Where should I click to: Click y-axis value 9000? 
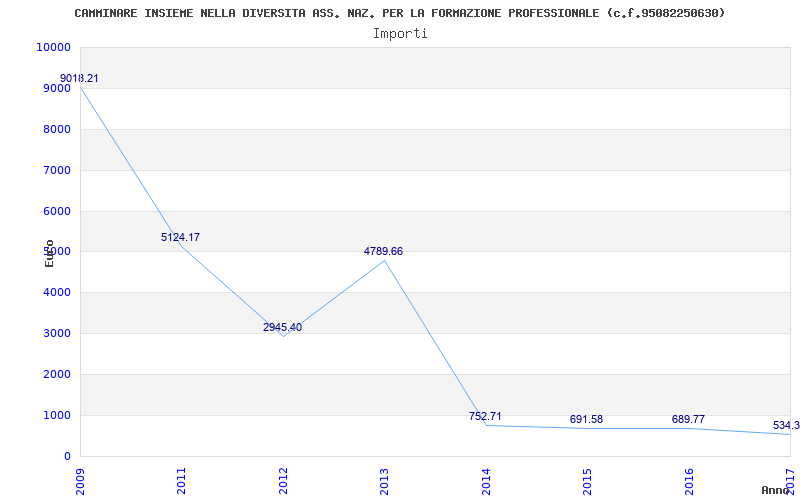[56, 88]
